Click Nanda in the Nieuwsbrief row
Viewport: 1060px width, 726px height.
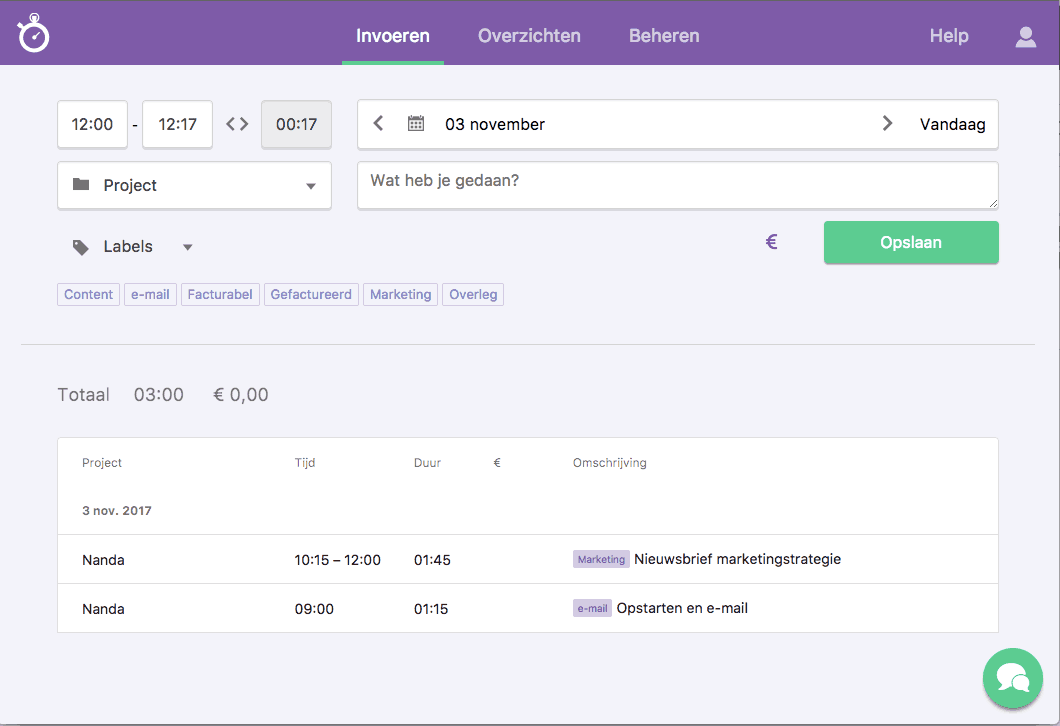(x=103, y=560)
